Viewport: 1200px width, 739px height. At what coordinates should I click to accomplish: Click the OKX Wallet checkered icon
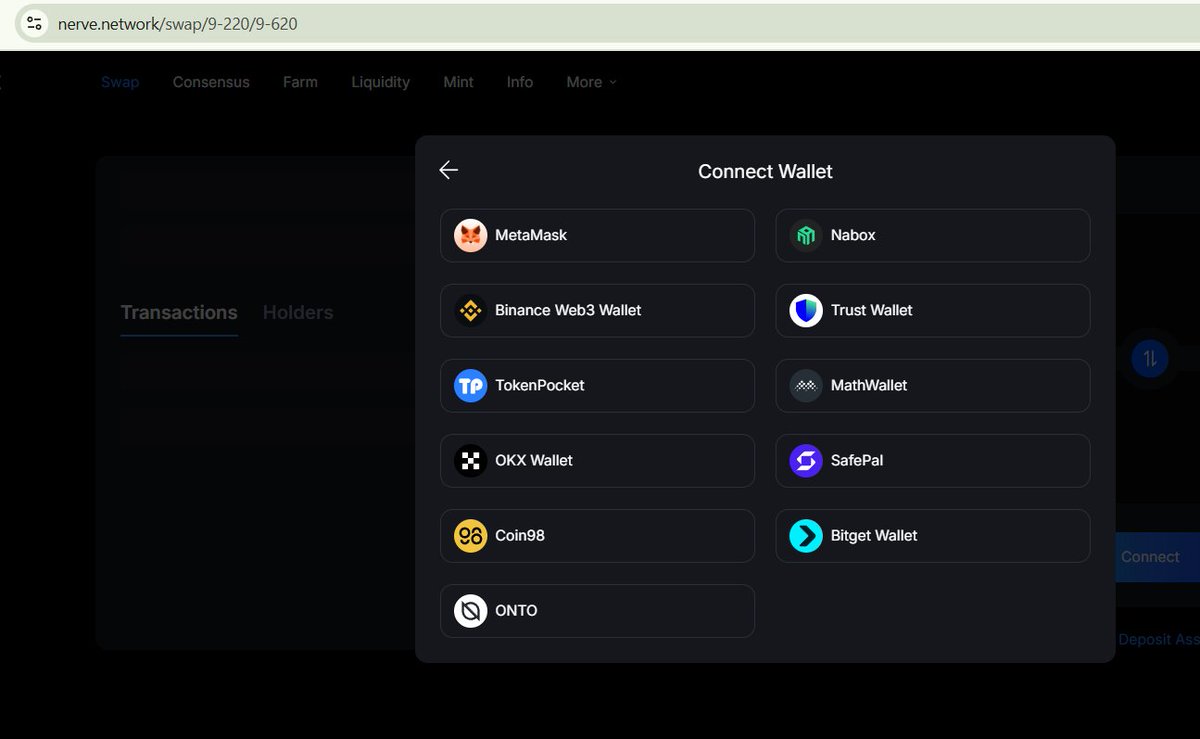click(x=470, y=460)
